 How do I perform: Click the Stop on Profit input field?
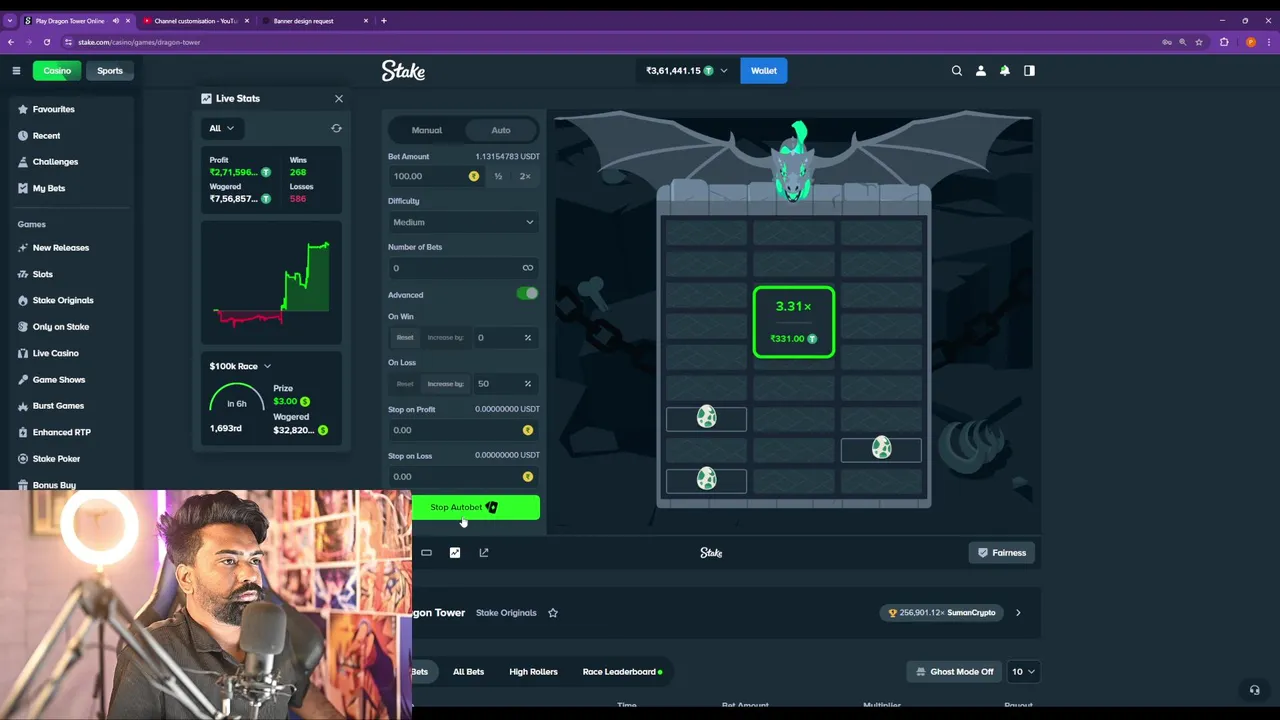464,430
